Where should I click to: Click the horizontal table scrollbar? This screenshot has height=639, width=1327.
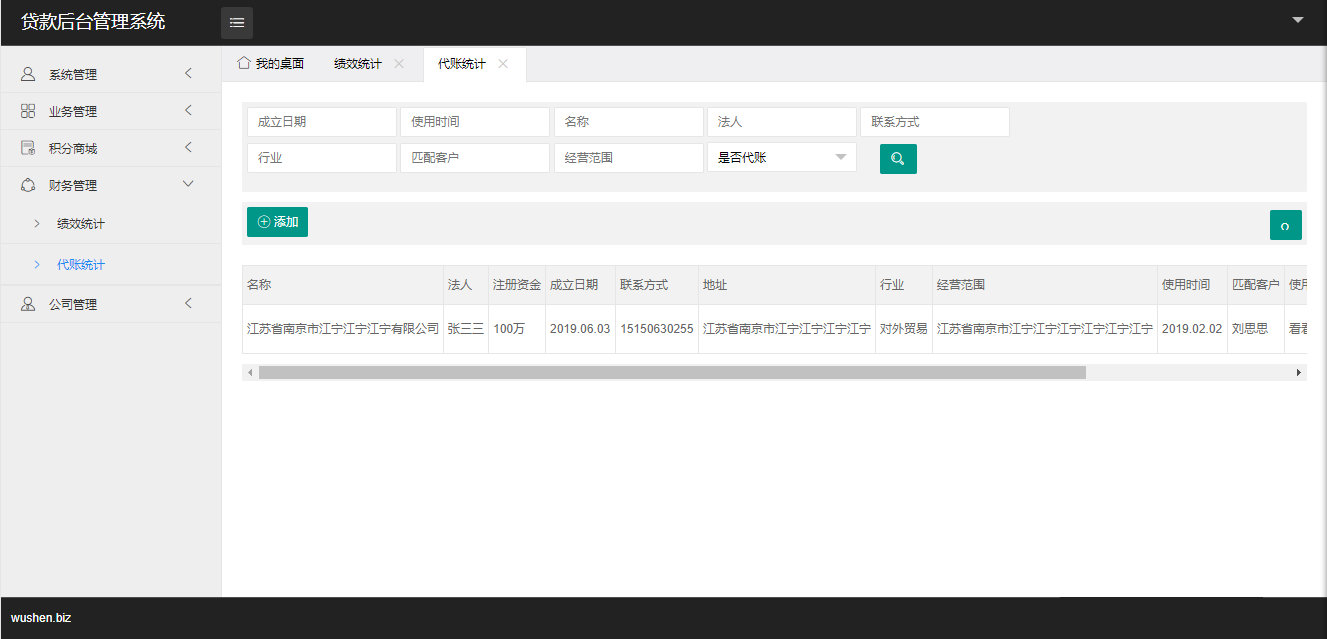click(671, 372)
